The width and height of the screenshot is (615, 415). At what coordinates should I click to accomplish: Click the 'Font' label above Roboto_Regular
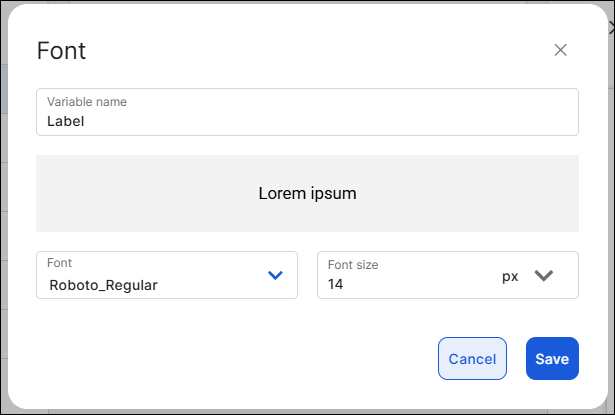(59, 264)
